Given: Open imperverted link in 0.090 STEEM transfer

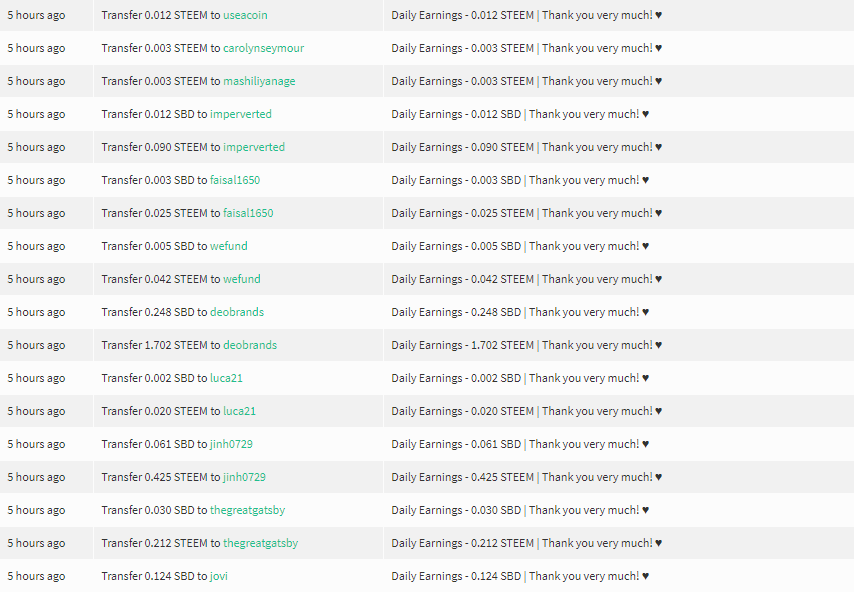Looking at the screenshot, I should (x=254, y=147).
